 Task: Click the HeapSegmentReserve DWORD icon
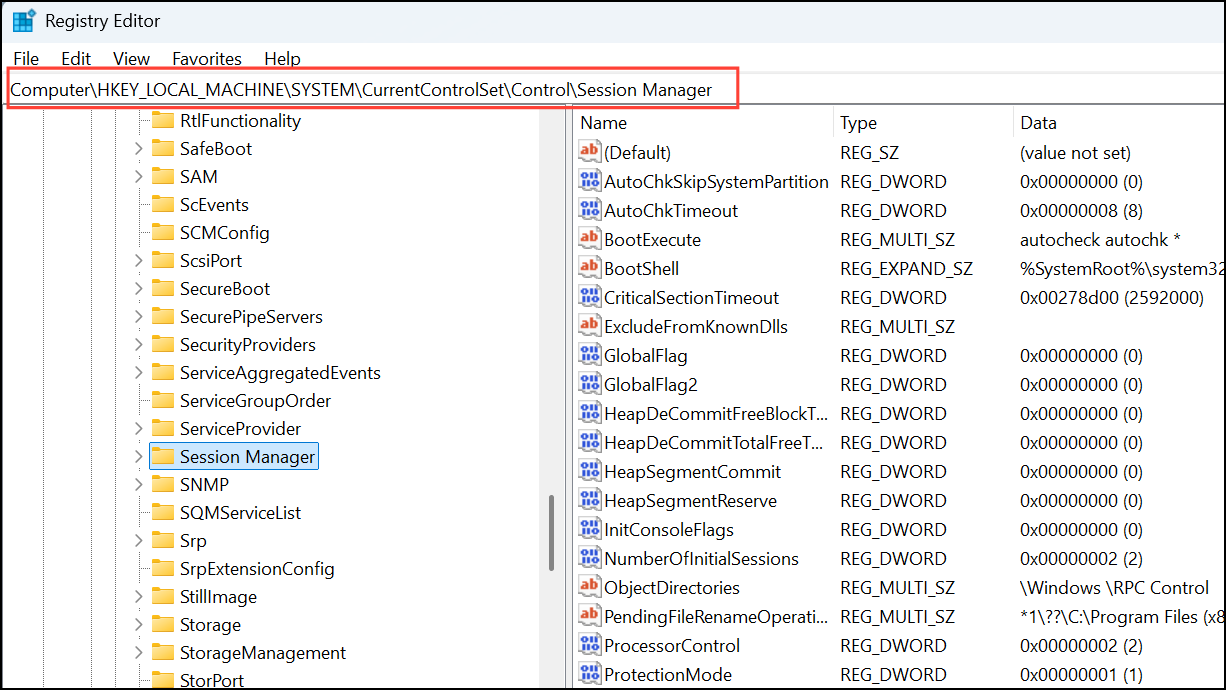(589, 500)
